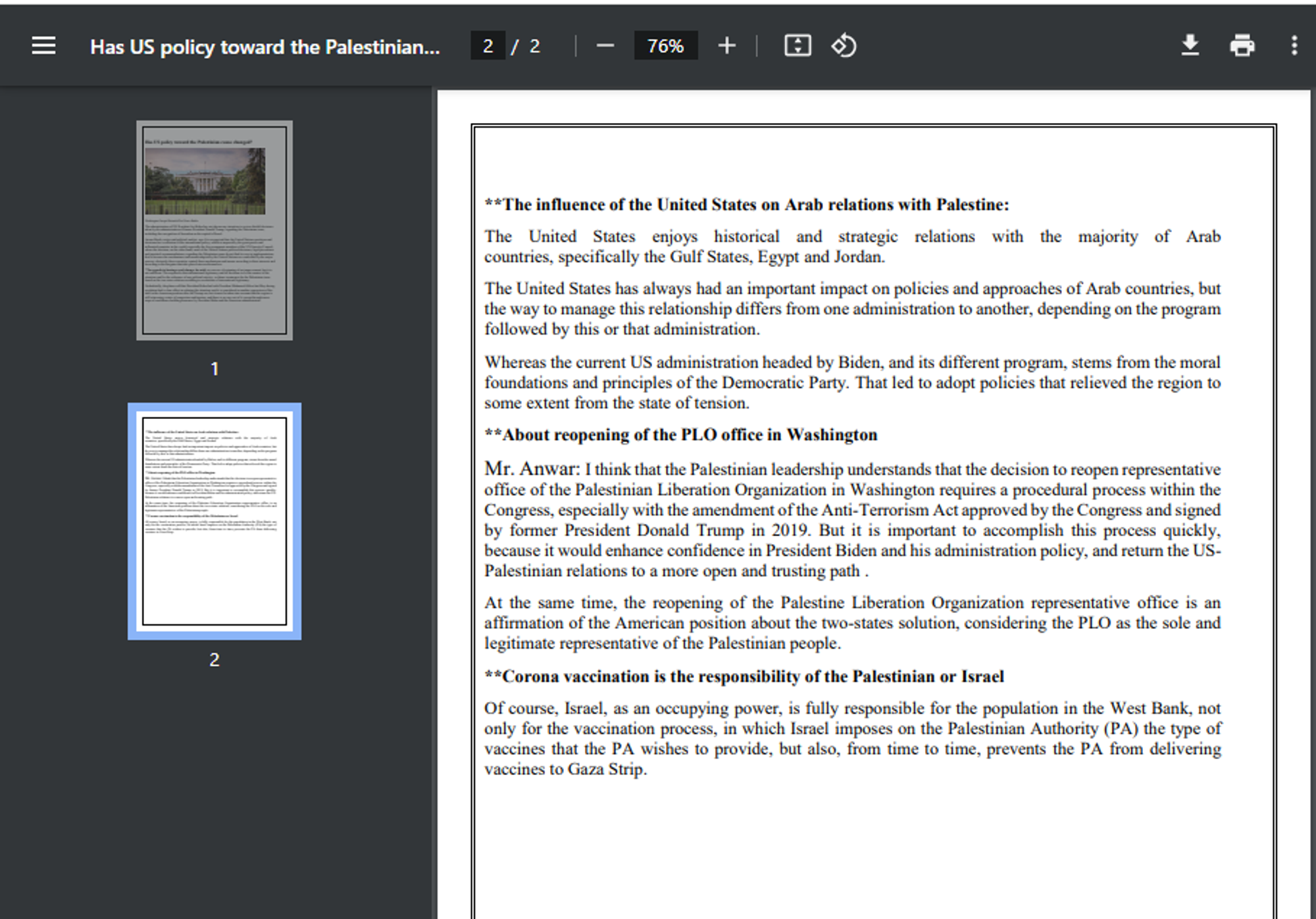This screenshot has width=1316, height=919.
Task: Click paragraph starting 'At the same time'
Action: tap(852, 622)
